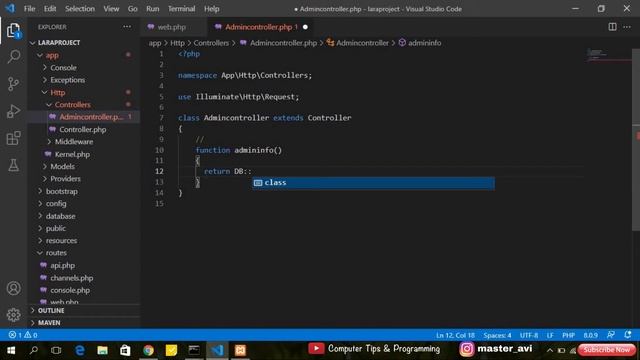Click Ln 12, Col 18 status entry
Screen dimensions: 640x360
[x=455, y=335]
